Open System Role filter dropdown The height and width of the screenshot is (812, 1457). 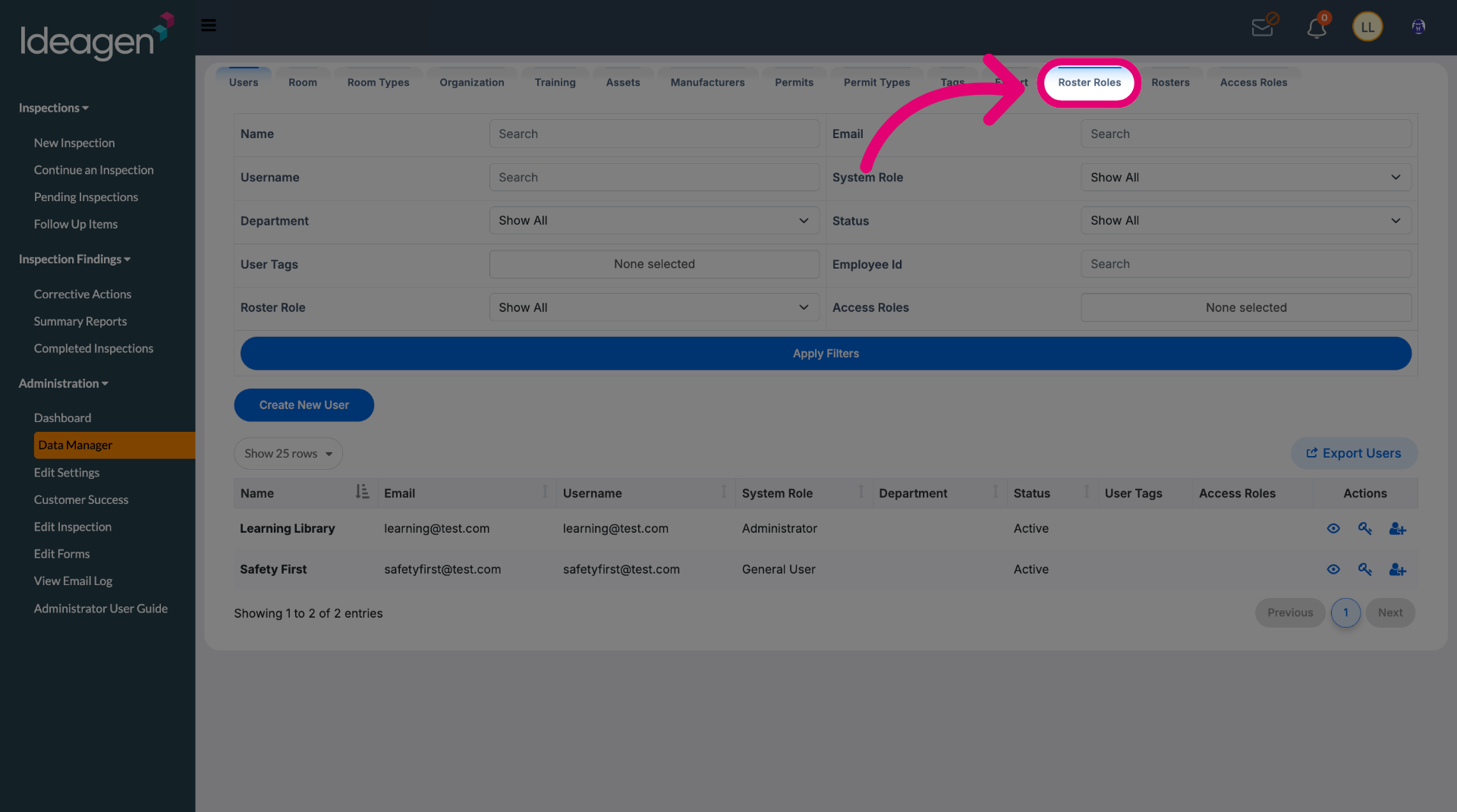1246,178
